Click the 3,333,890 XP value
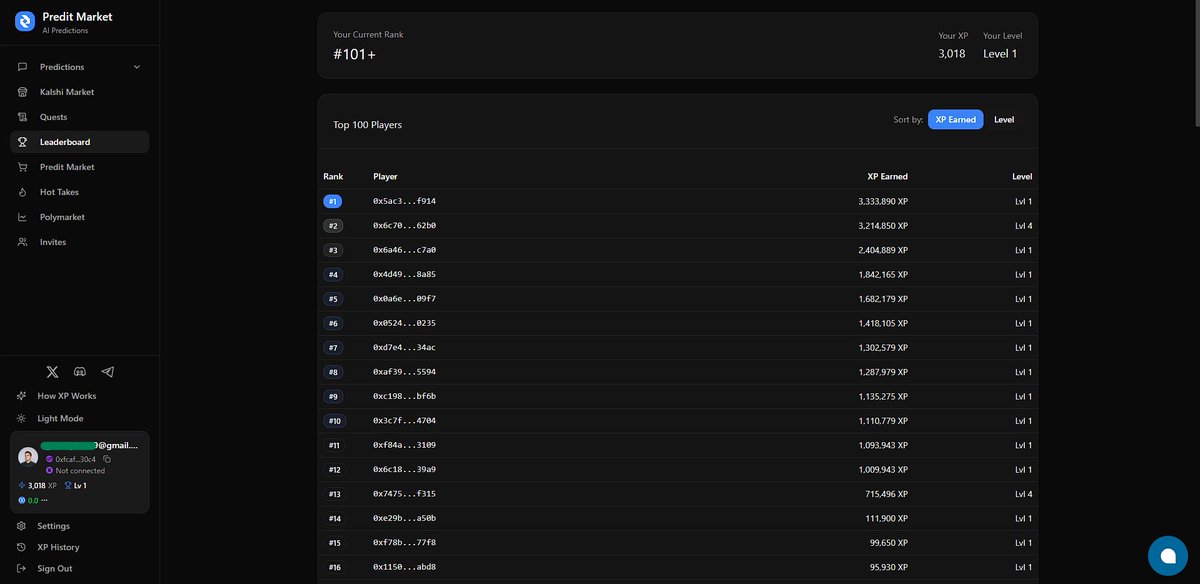The height and width of the screenshot is (584, 1200). pos(883,201)
